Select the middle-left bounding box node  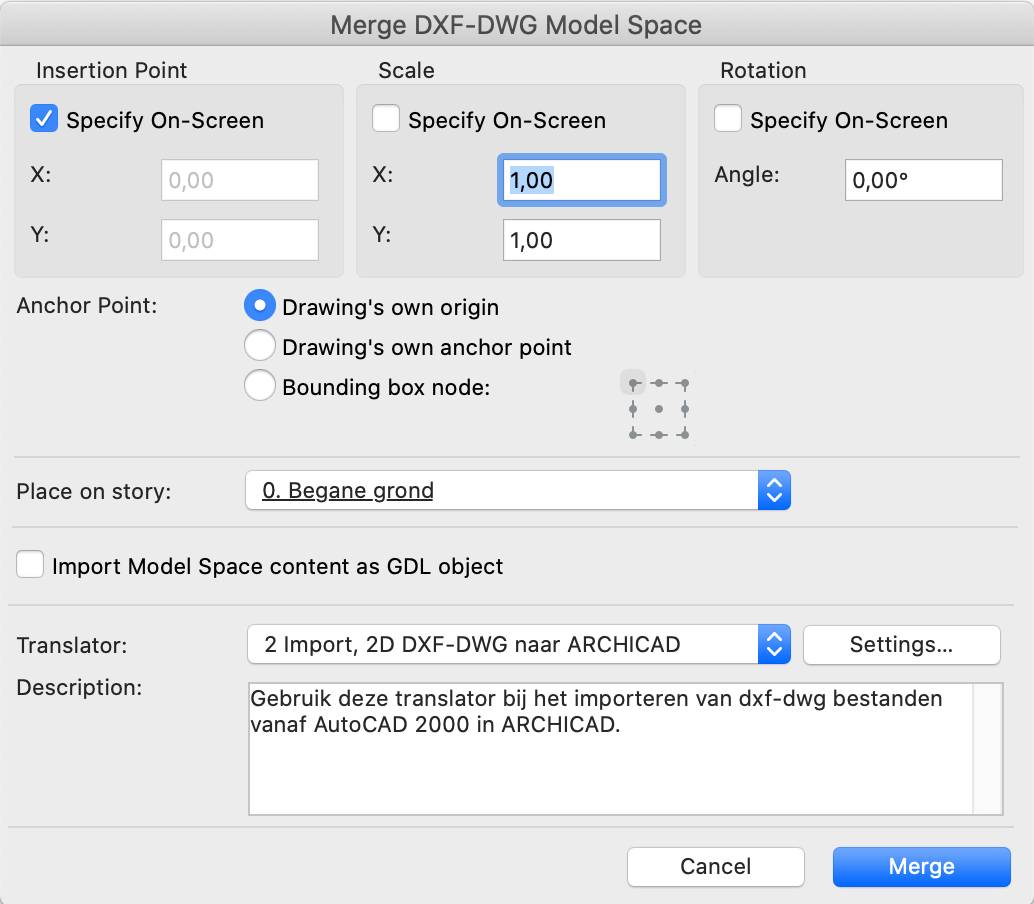(x=633, y=409)
